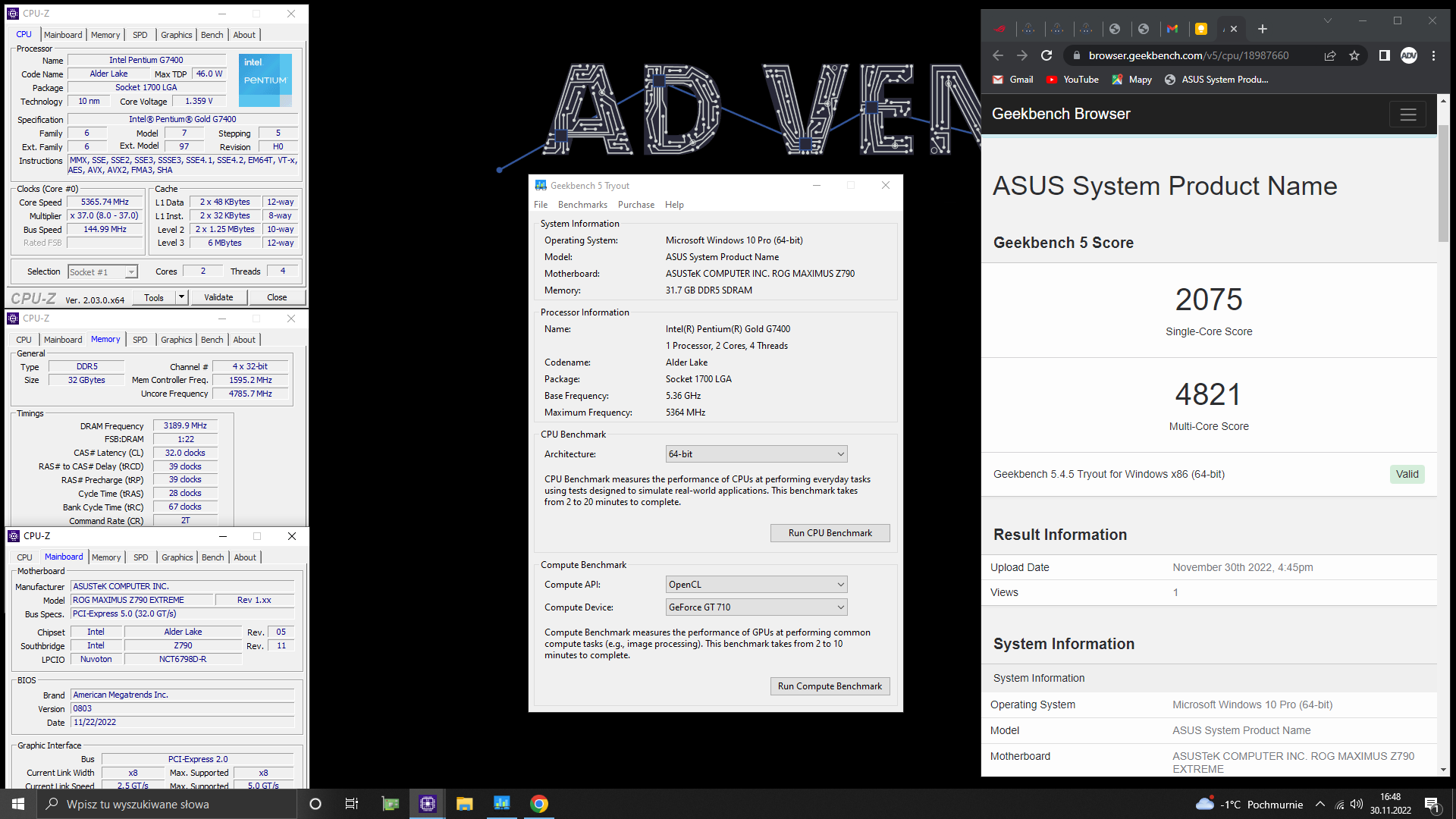Screen dimensions: 1456x819
Task: Open the Benchmarks menu in Geekbench
Action: 582,205
